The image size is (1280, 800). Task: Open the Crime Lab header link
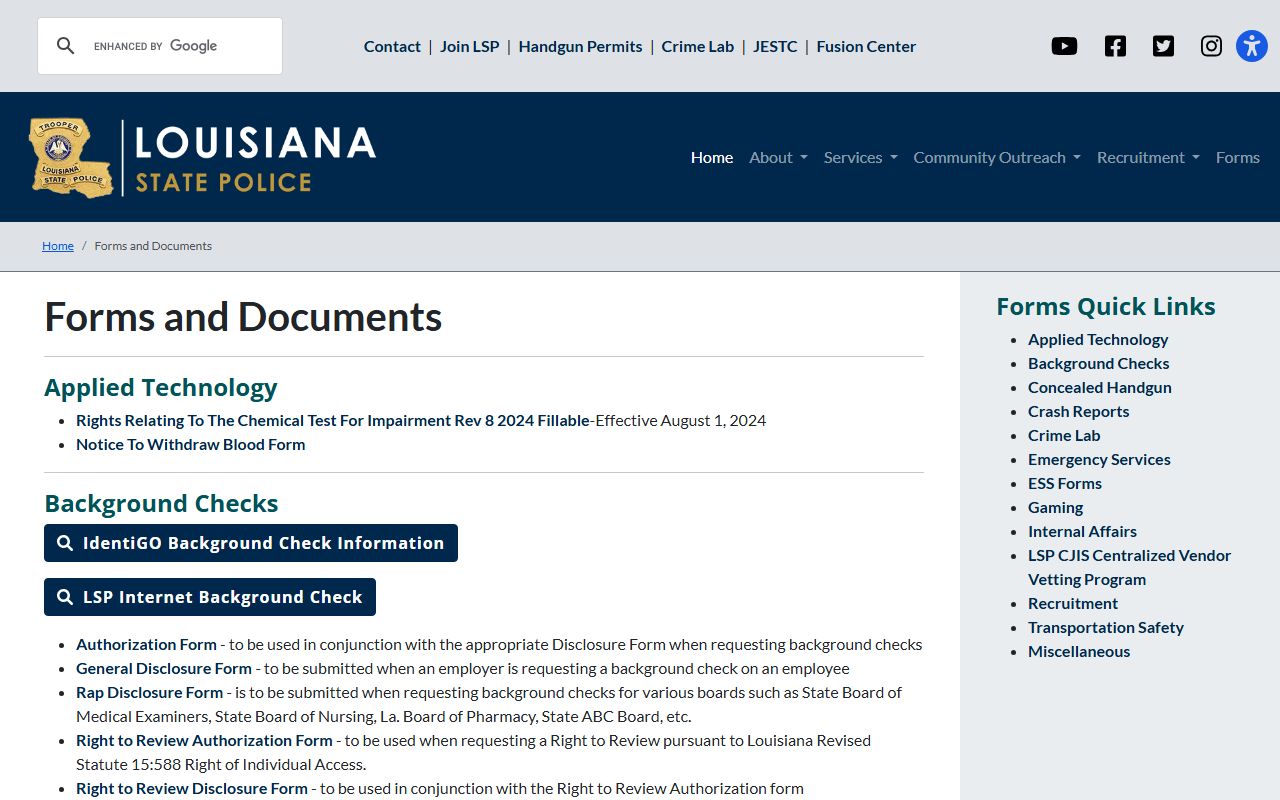pyautogui.click(x=698, y=46)
